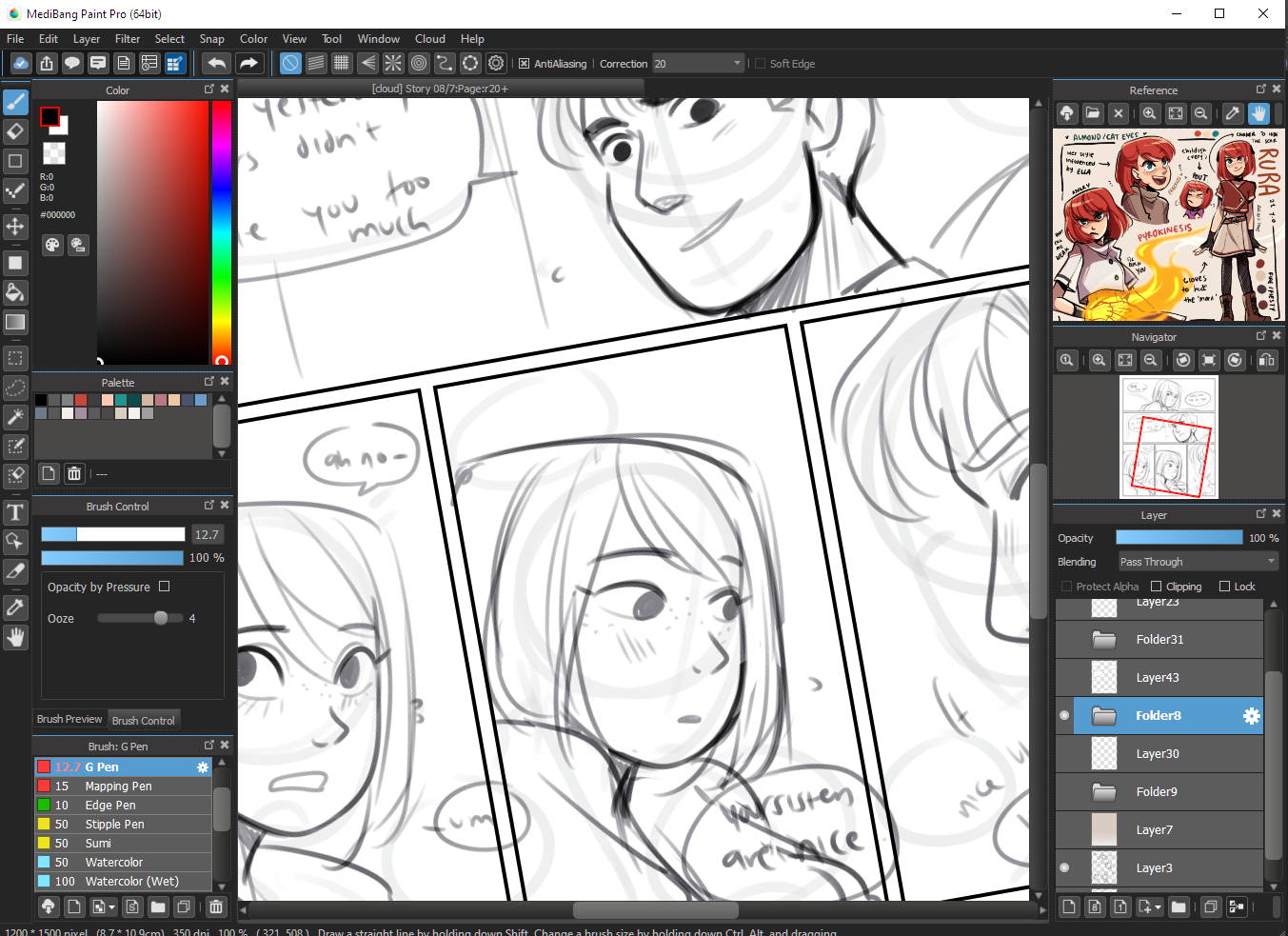The width and height of the screenshot is (1288, 936).
Task: Click the Undo arrow in the toolbar
Action: coord(217,64)
